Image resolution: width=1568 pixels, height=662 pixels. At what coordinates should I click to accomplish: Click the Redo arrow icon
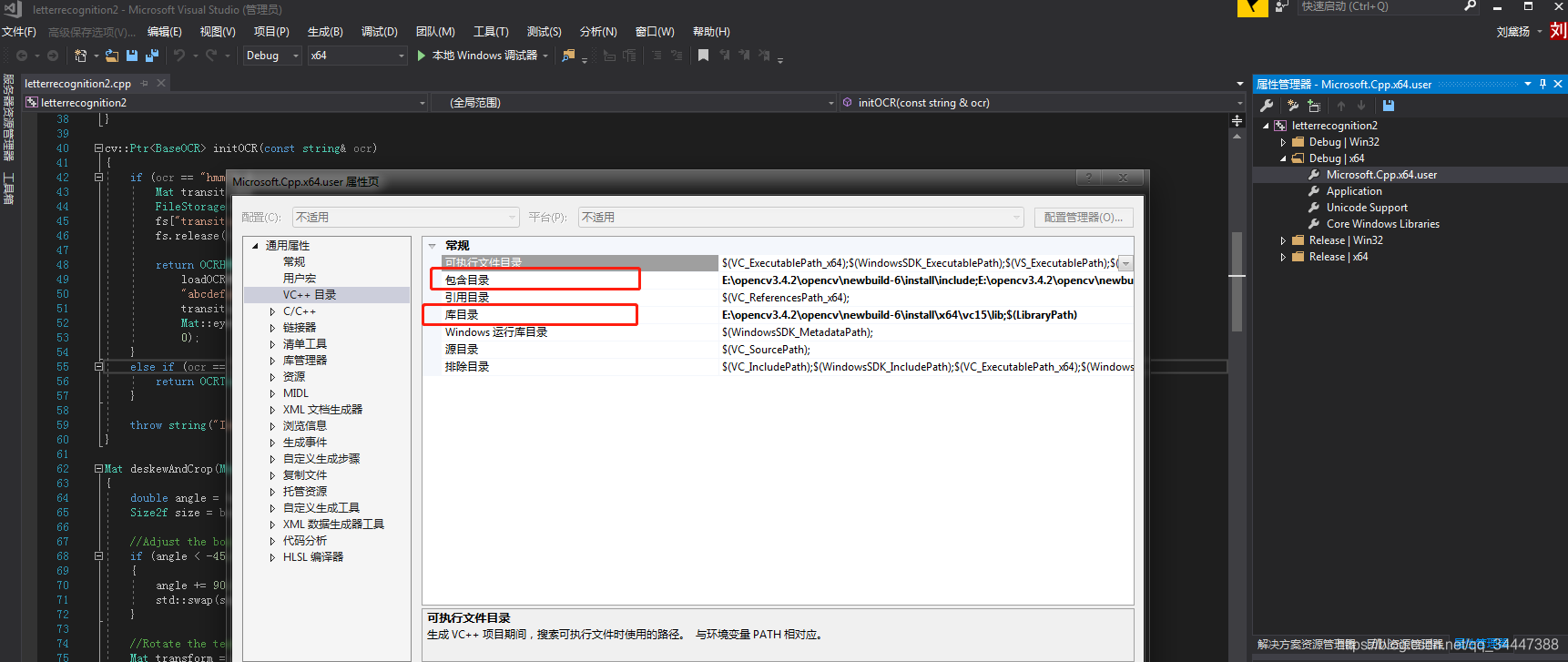[211, 56]
